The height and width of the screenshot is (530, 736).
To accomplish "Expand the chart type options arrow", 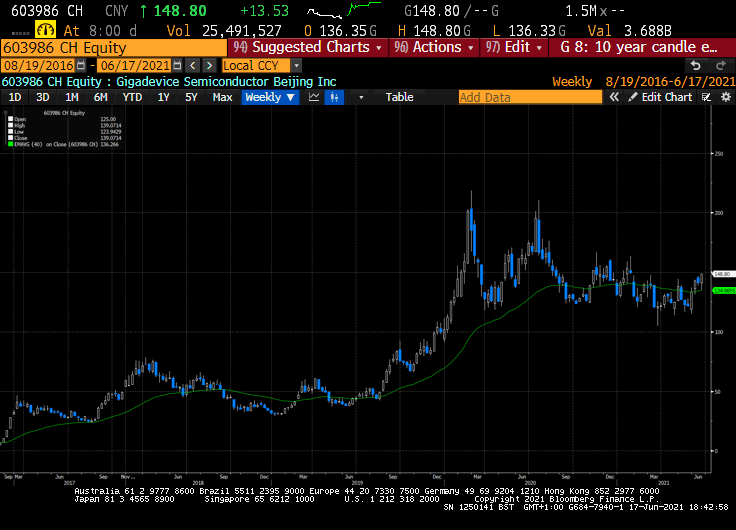I will [361, 97].
